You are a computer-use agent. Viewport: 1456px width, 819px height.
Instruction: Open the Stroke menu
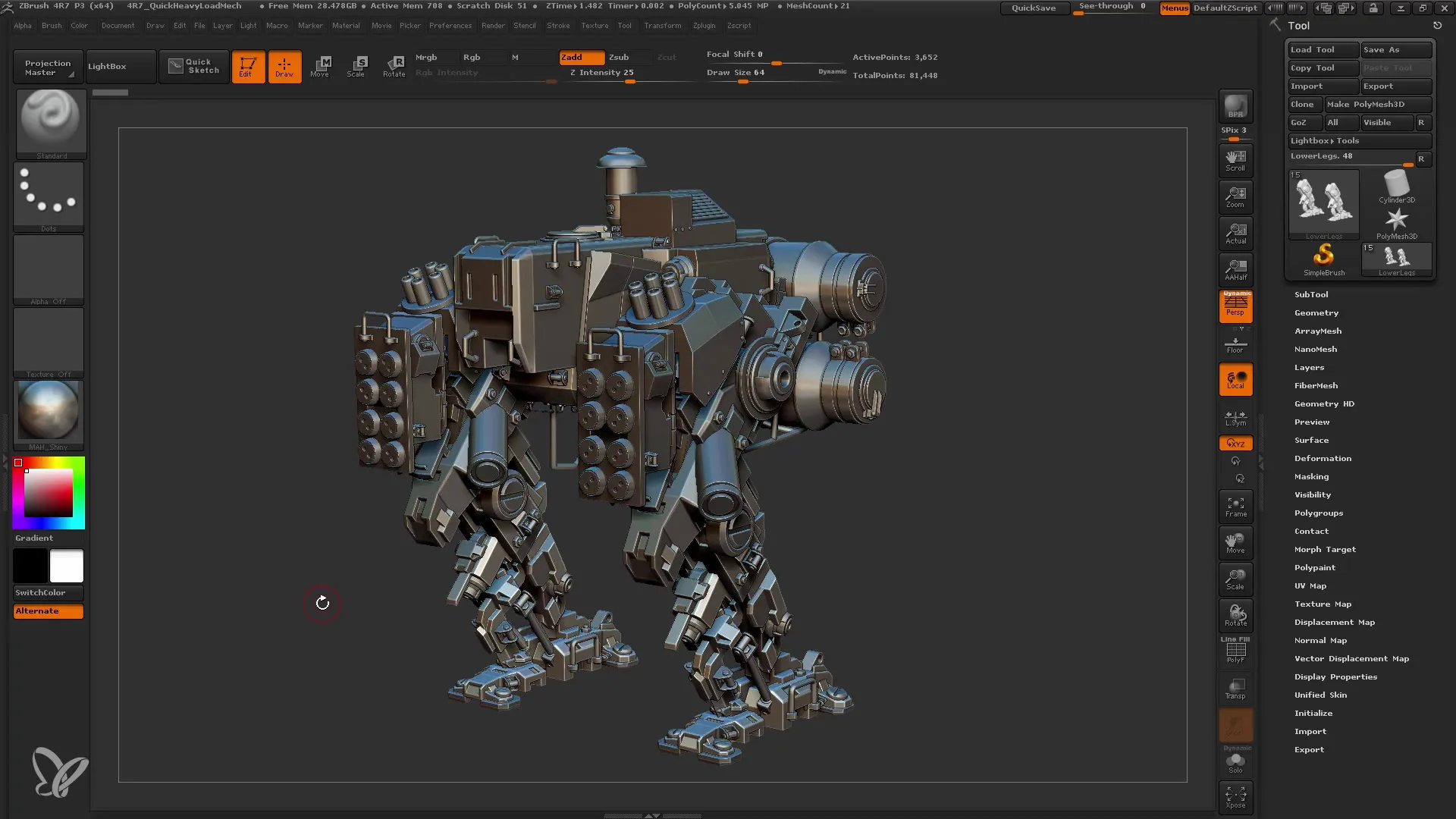(x=557, y=25)
